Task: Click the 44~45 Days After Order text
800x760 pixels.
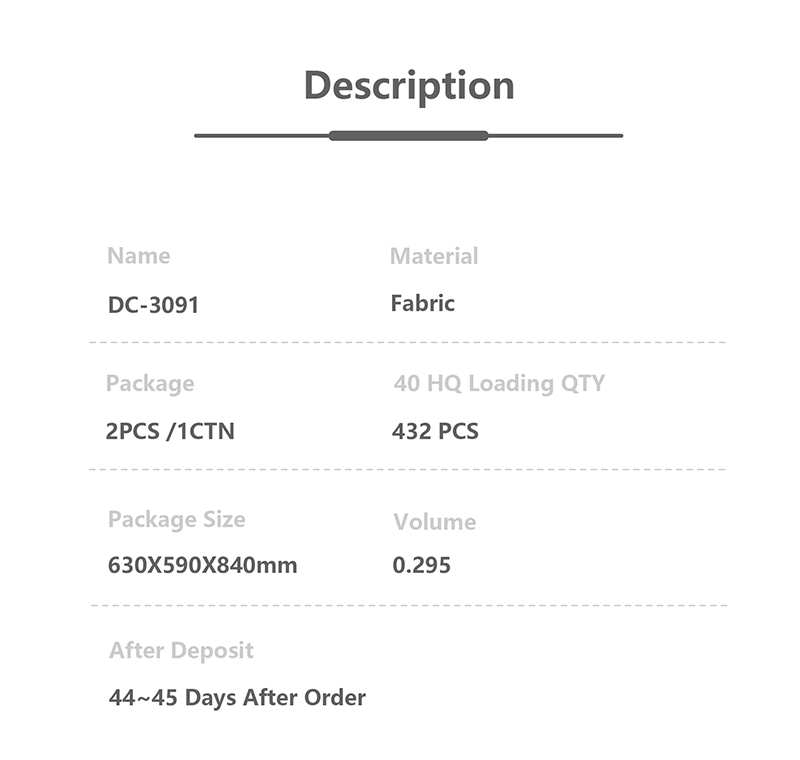Action: (237, 697)
